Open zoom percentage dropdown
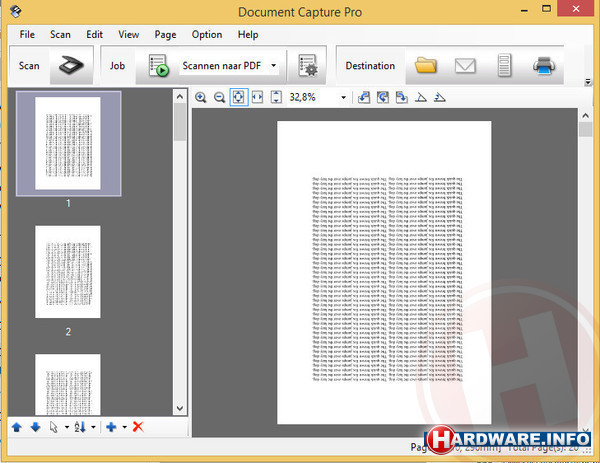Image resolution: width=600 pixels, height=463 pixels. (343, 98)
